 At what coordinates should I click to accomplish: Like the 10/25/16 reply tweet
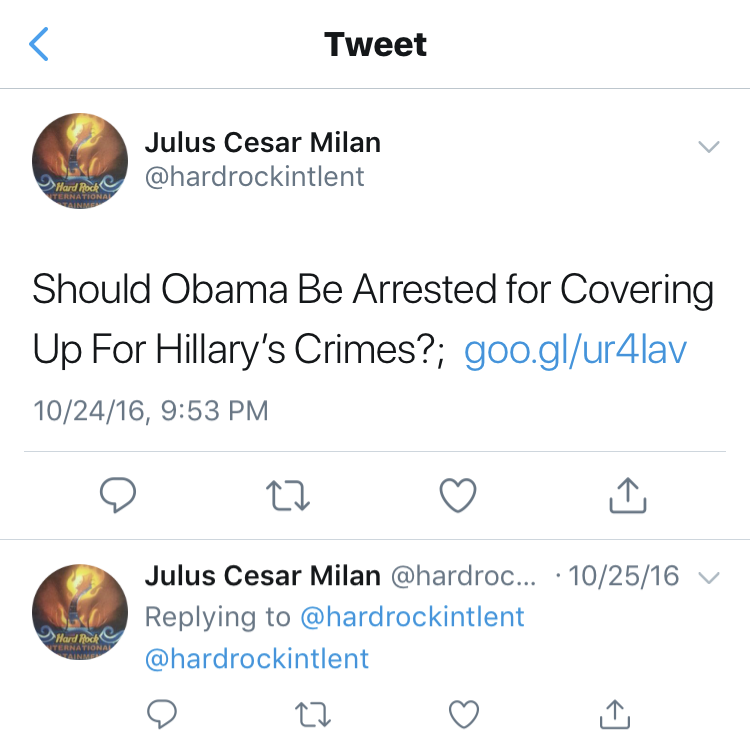pyautogui.click(x=464, y=714)
